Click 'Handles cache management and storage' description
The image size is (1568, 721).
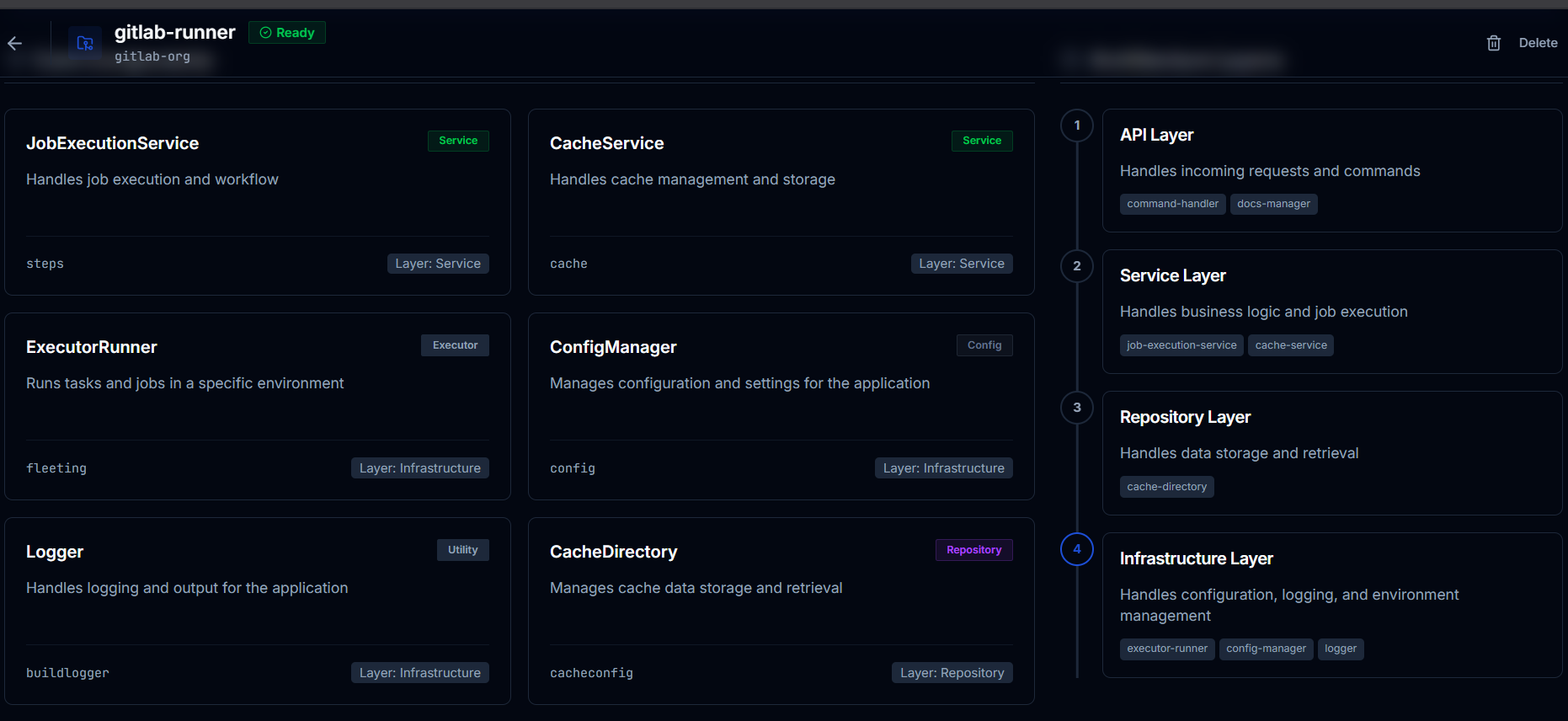point(692,179)
